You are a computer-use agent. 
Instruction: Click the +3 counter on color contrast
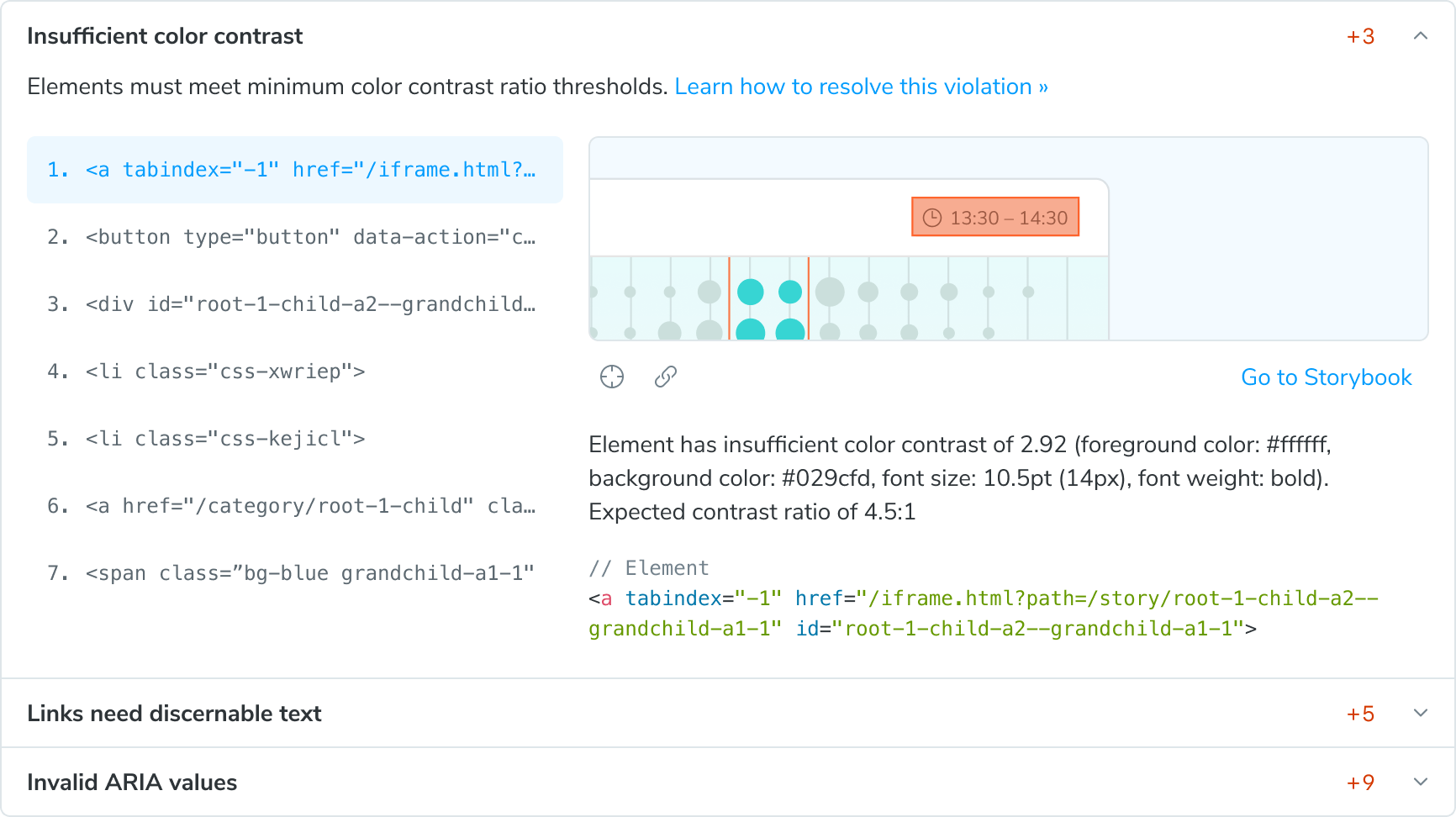coord(1360,36)
